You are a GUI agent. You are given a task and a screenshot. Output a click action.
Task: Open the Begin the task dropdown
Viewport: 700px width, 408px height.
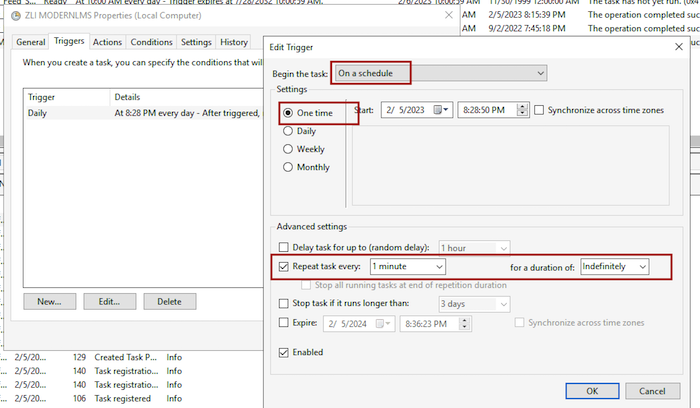[x=441, y=73]
